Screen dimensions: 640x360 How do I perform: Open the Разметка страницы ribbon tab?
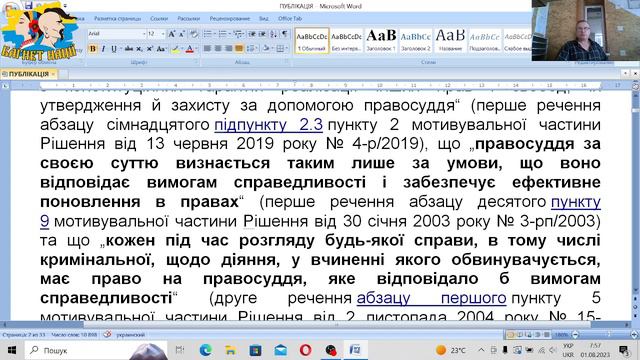[117, 19]
